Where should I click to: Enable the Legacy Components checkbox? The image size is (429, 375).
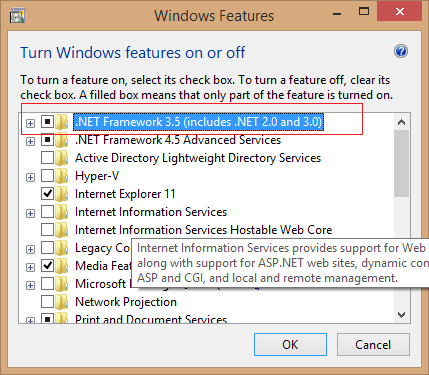click(x=47, y=248)
